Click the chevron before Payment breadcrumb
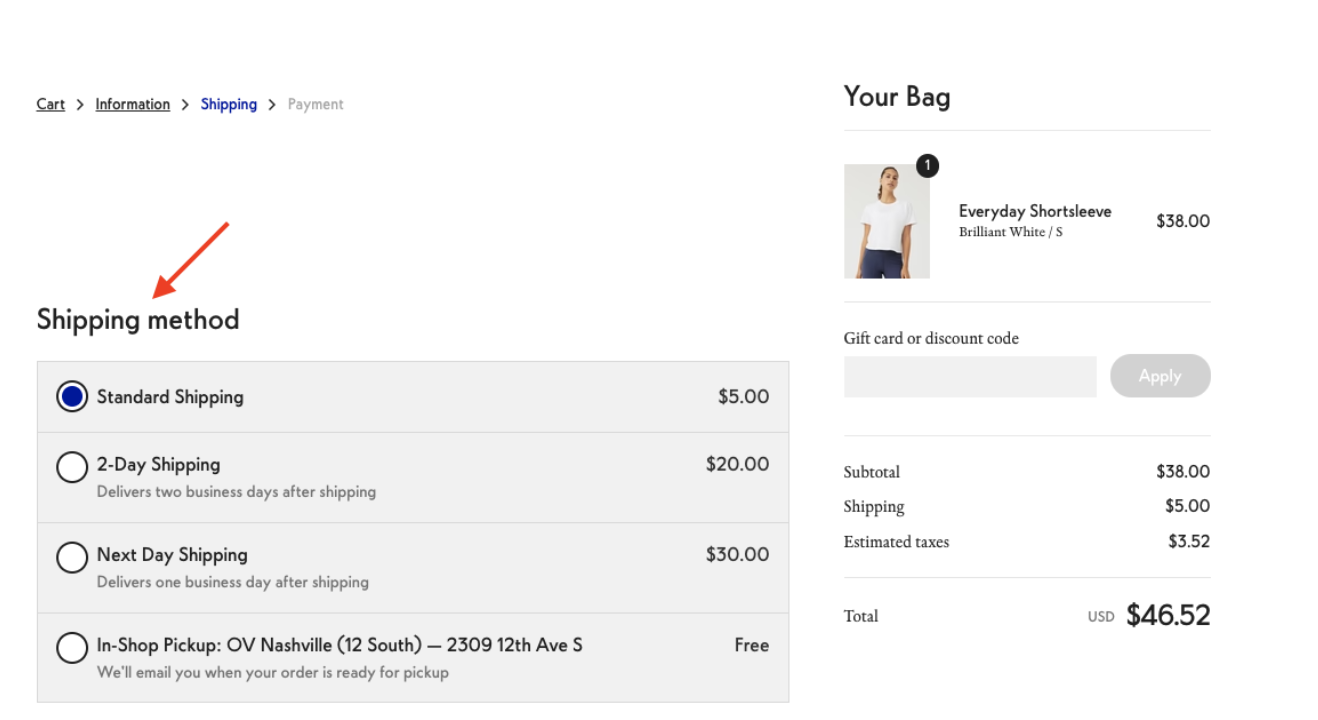1318x720 pixels. [x=272, y=105]
